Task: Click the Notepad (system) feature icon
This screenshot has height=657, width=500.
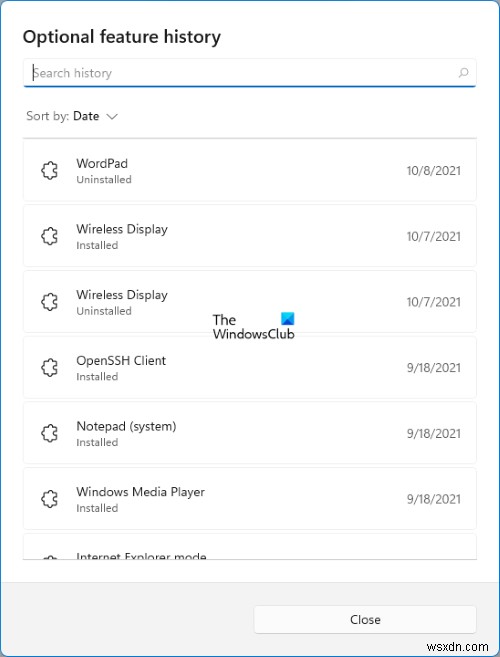Action: click(49, 433)
